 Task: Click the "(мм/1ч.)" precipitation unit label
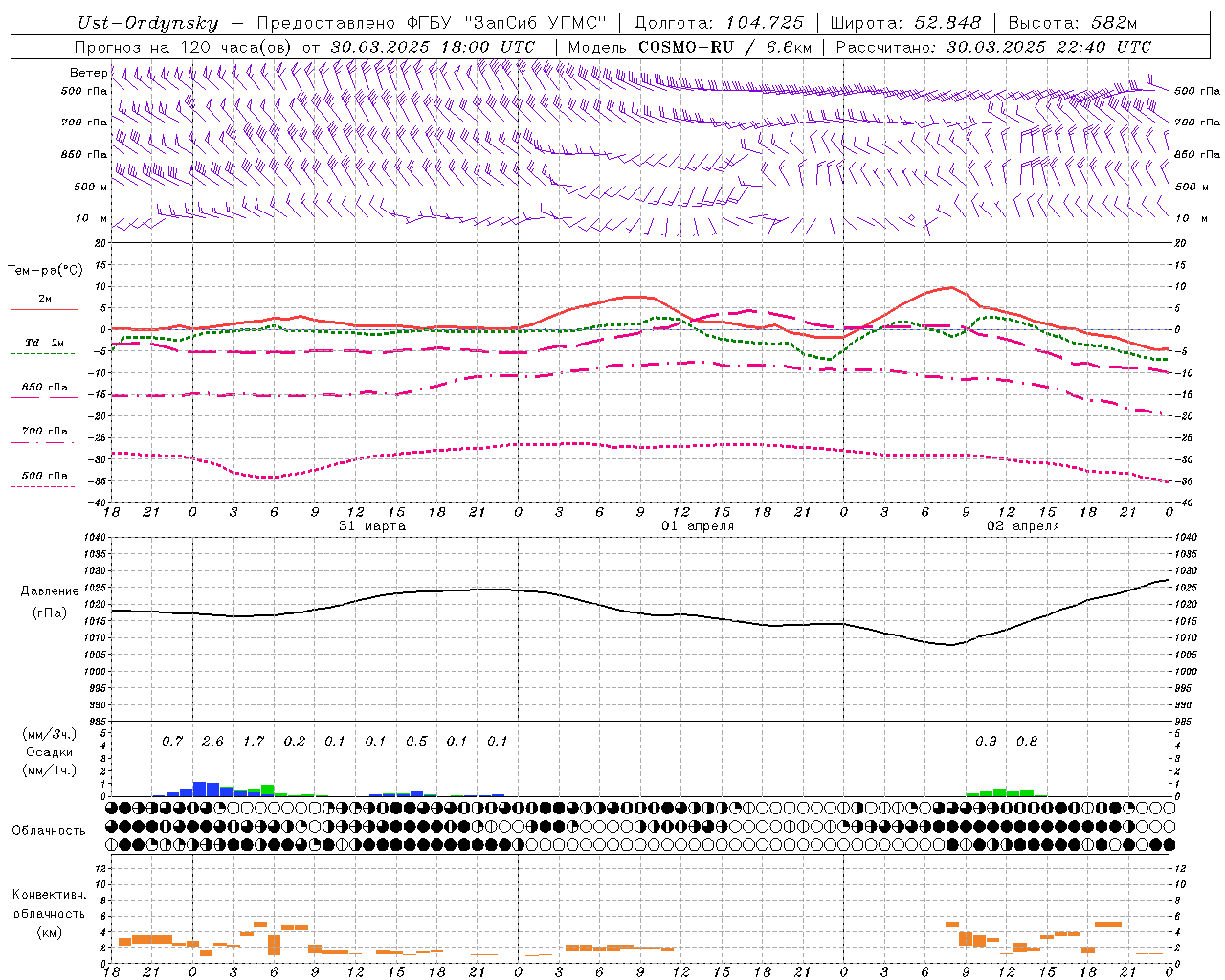click(x=49, y=769)
